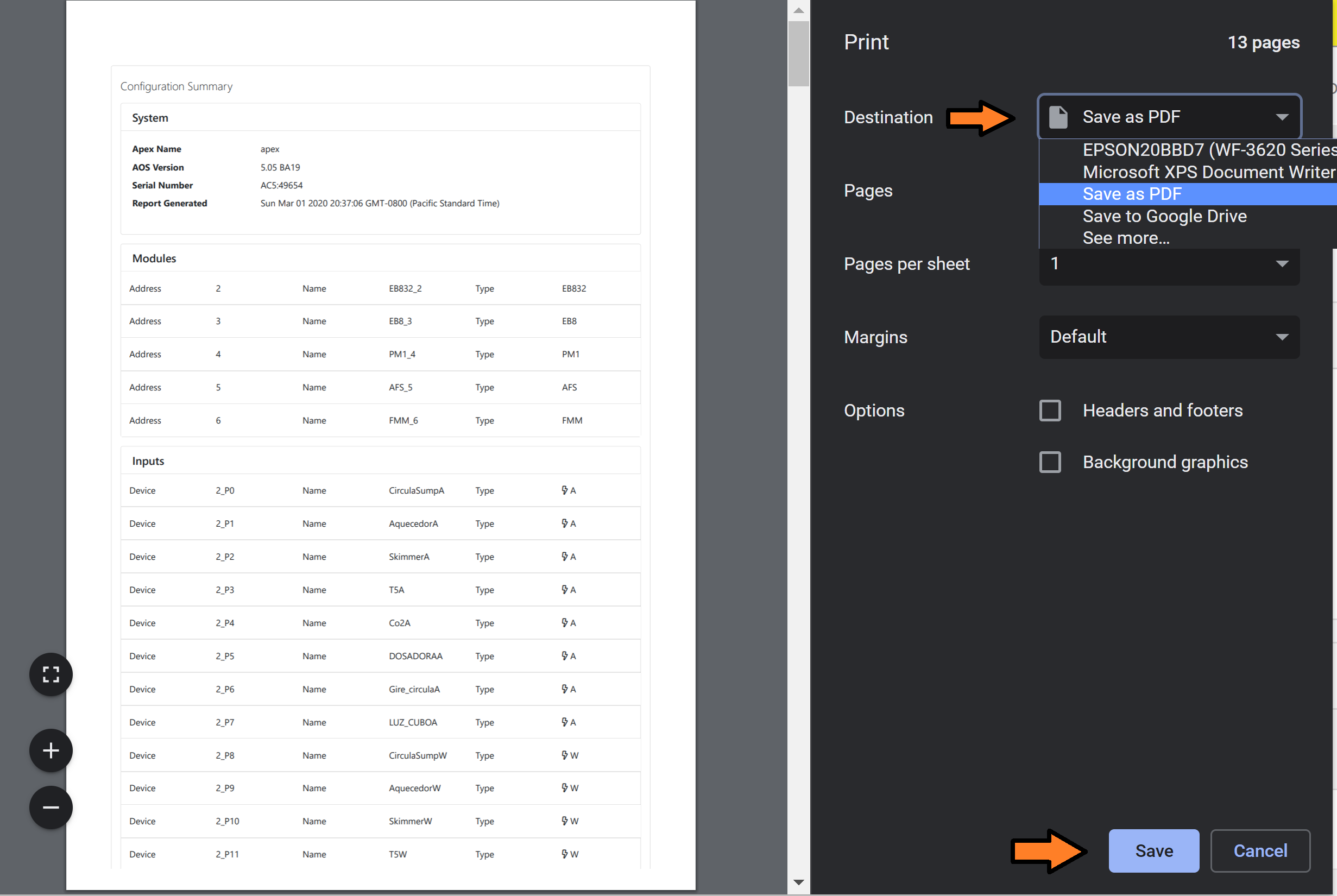Screen dimensions: 1337x896
Task: Click the fit-to-page icon on the preview
Action: tap(51, 674)
